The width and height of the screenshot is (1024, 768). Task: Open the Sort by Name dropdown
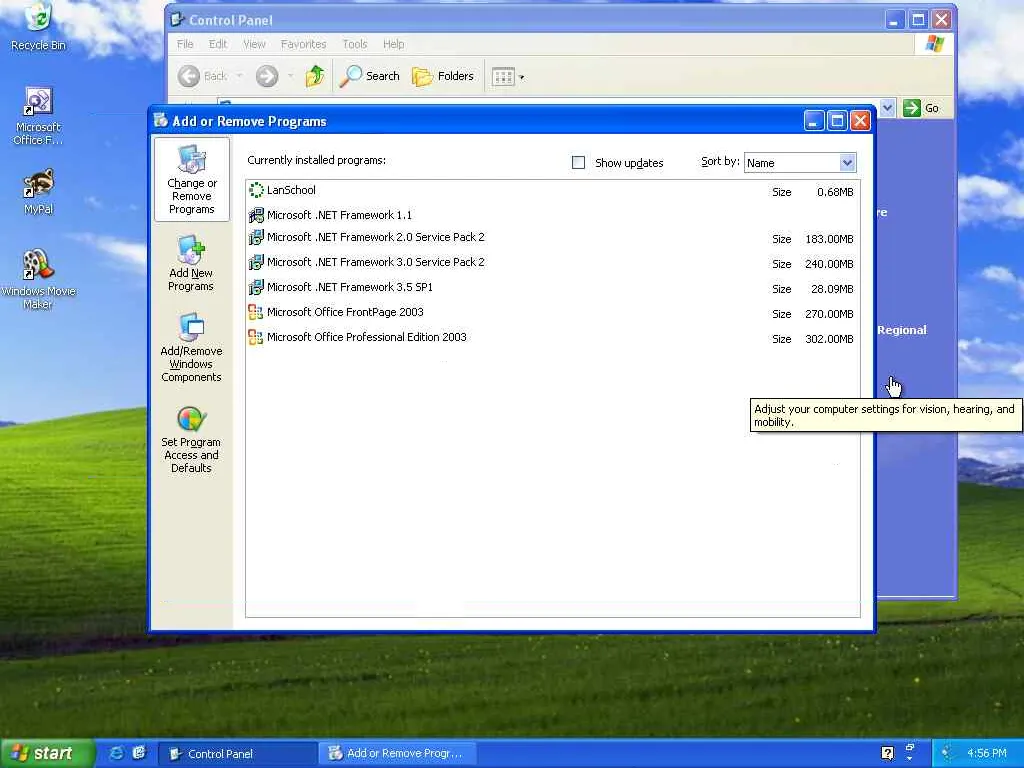click(x=799, y=163)
